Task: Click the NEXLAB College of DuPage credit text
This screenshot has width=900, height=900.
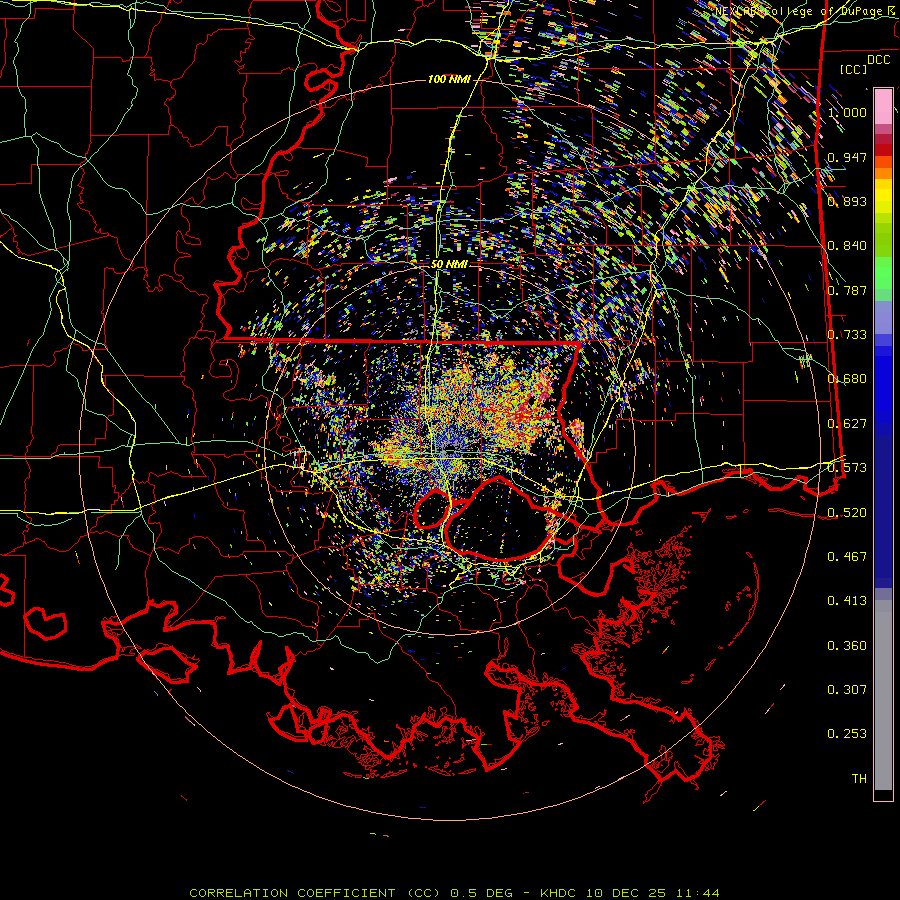Action: tap(804, 11)
